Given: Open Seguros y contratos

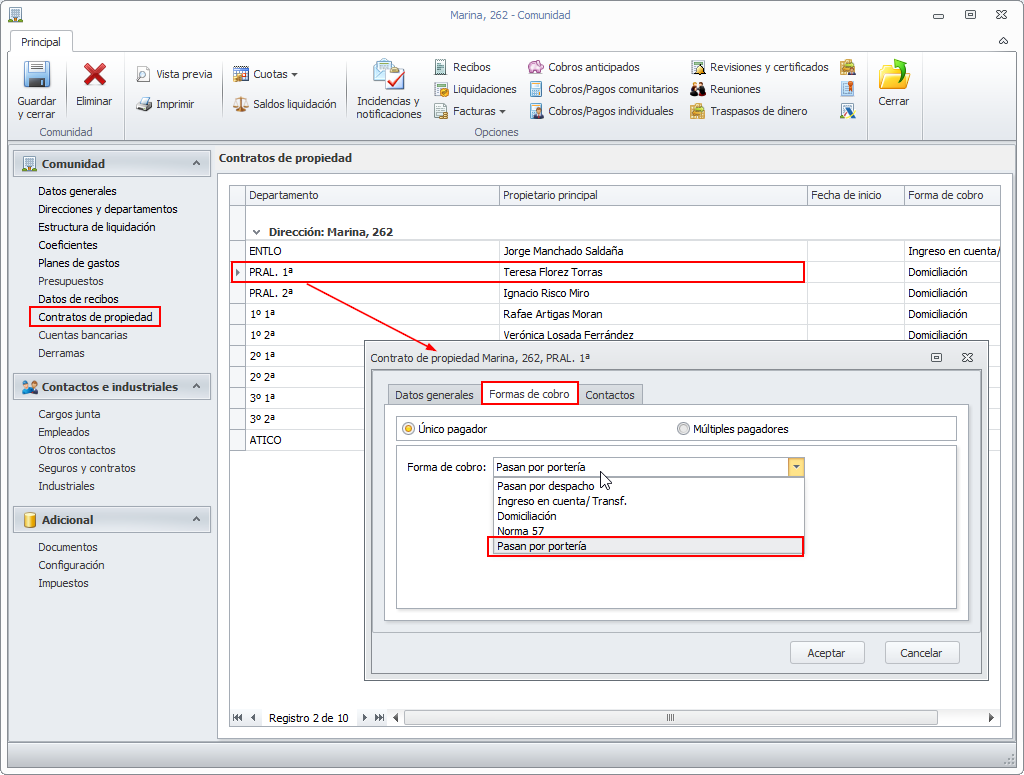Looking at the screenshot, I should coord(87,468).
